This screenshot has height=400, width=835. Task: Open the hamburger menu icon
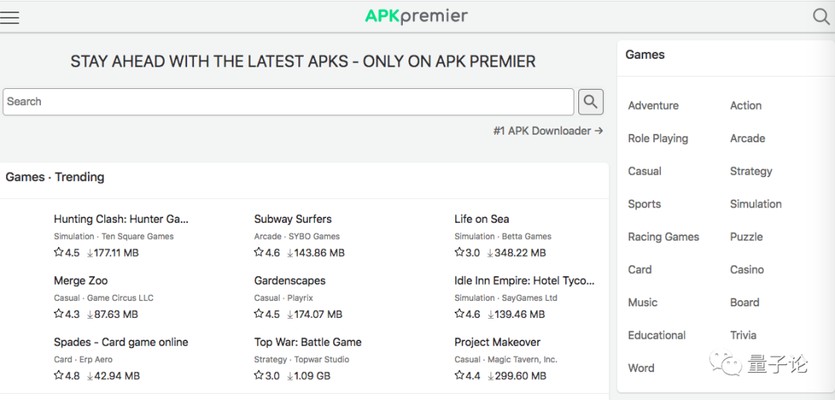click(11, 17)
